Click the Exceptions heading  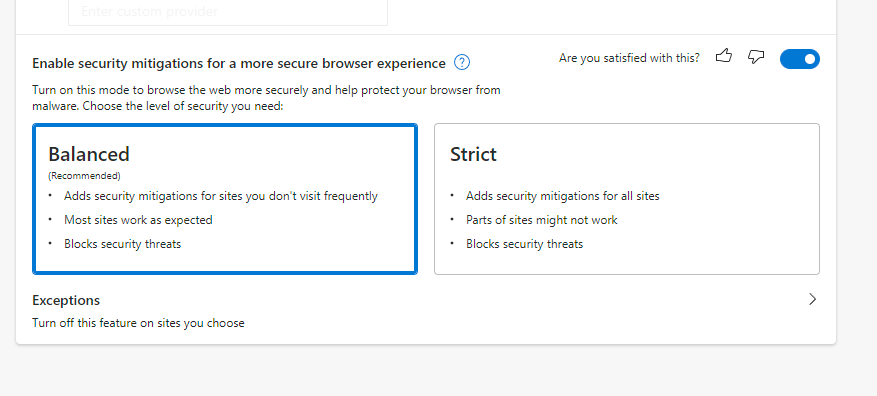pyautogui.click(x=66, y=300)
